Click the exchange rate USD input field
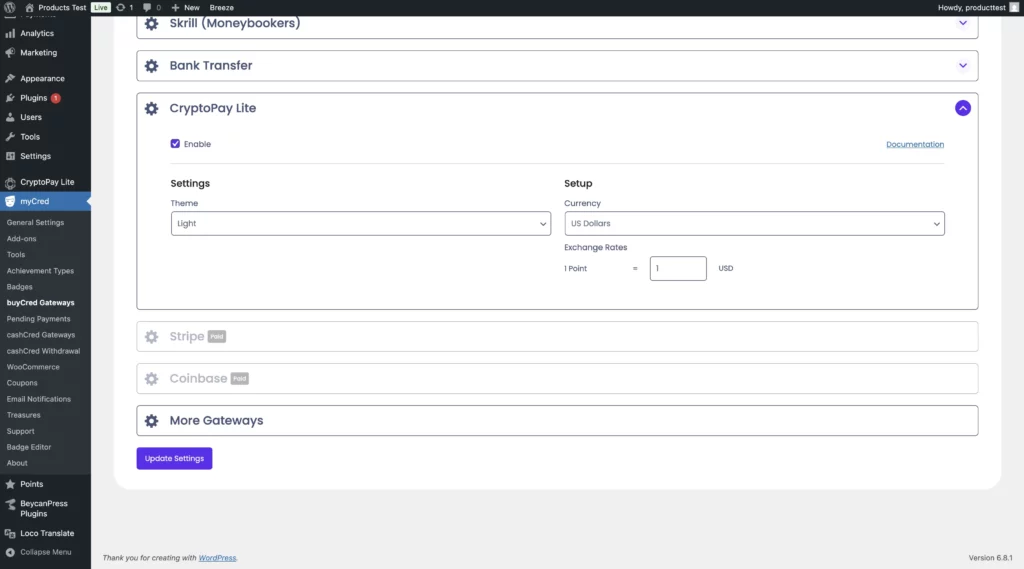This screenshot has height=569, width=1024. click(x=677, y=268)
